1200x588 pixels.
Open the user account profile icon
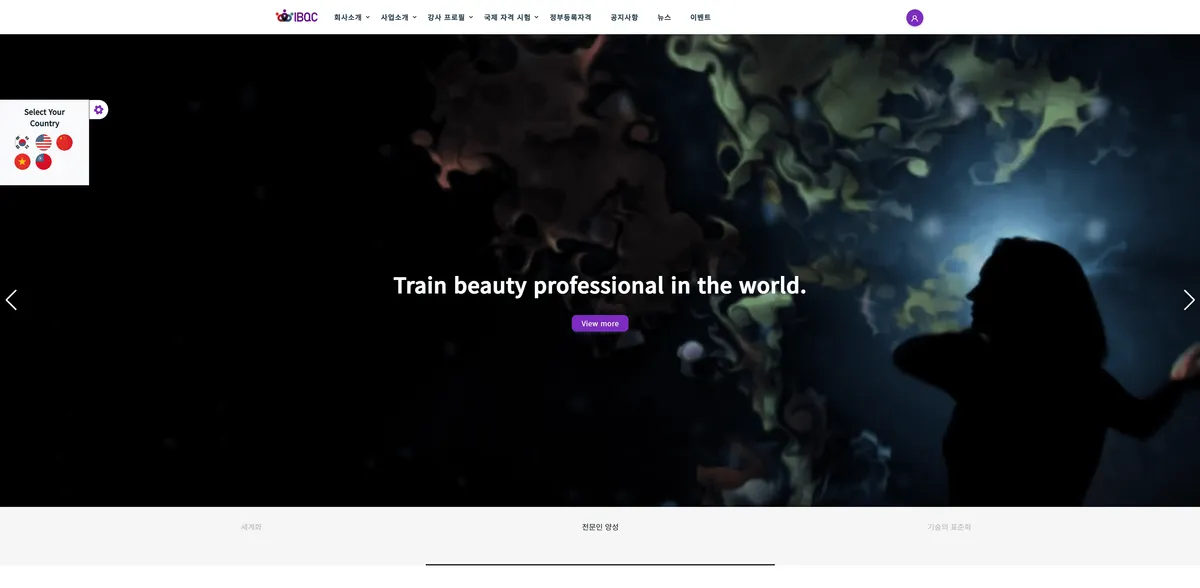click(x=914, y=18)
